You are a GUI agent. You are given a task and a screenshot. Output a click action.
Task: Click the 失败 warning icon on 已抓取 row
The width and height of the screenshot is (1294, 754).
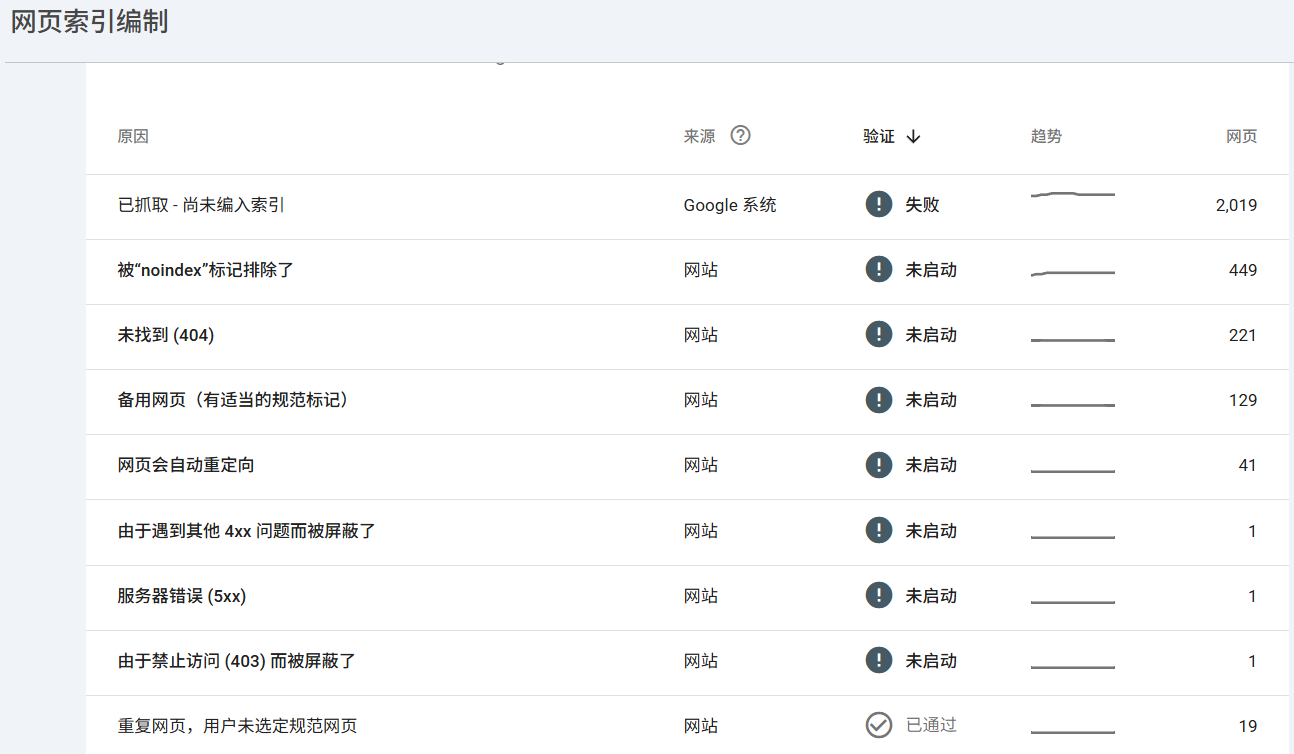point(878,203)
